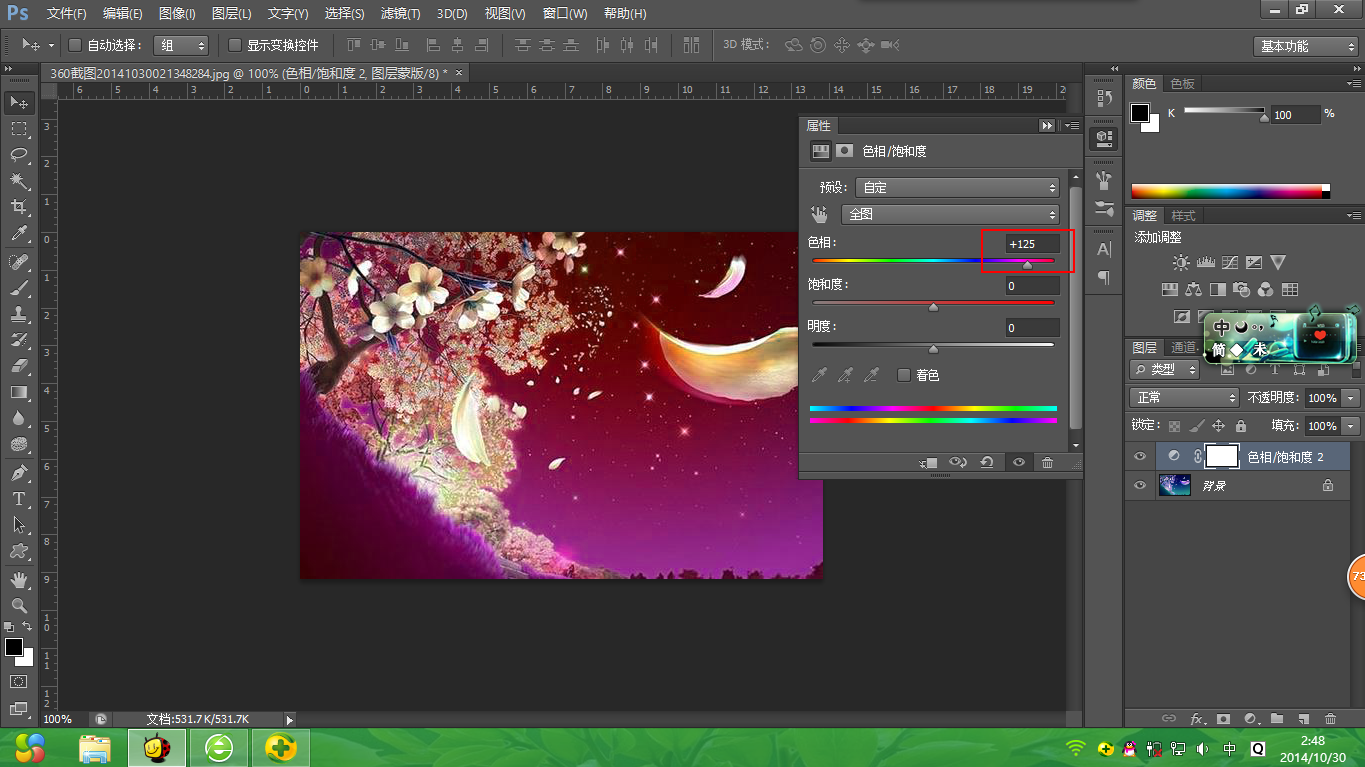This screenshot has height=767, width=1365.
Task: Select the Gradient tool
Action: point(19,392)
